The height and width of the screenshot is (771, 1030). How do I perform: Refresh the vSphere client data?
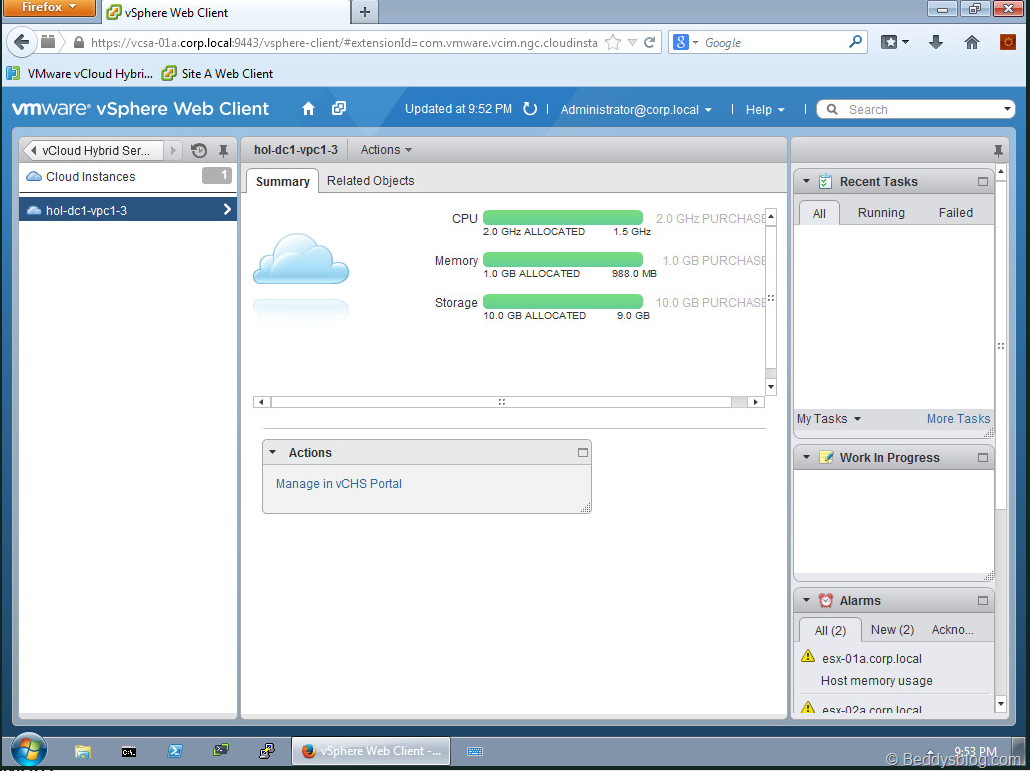click(x=530, y=109)
